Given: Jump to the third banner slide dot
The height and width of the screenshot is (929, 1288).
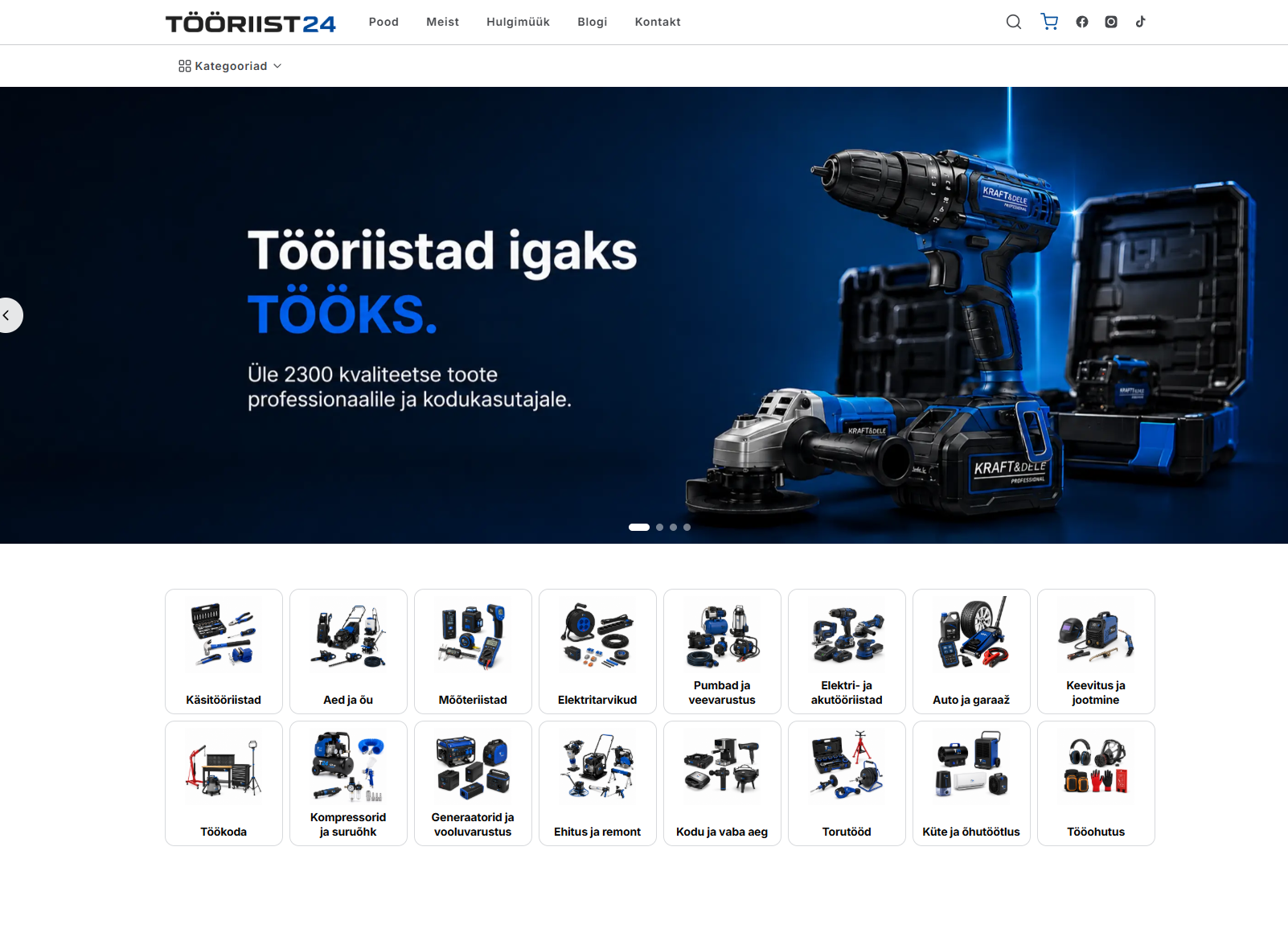Looking at the screenshot, I should tap(674, 528).
